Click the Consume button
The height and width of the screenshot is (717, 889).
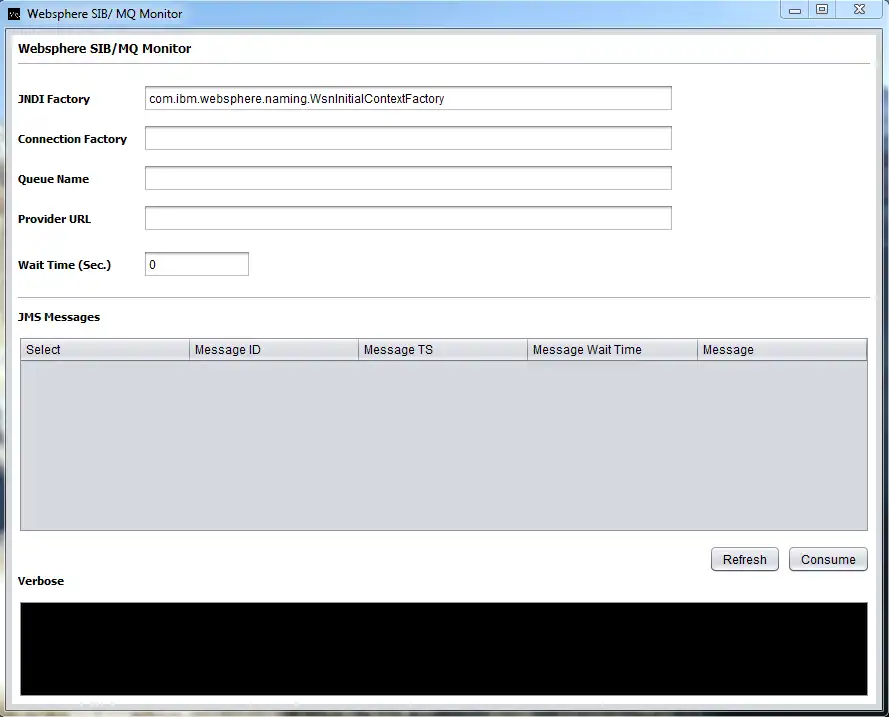(828, 559)
